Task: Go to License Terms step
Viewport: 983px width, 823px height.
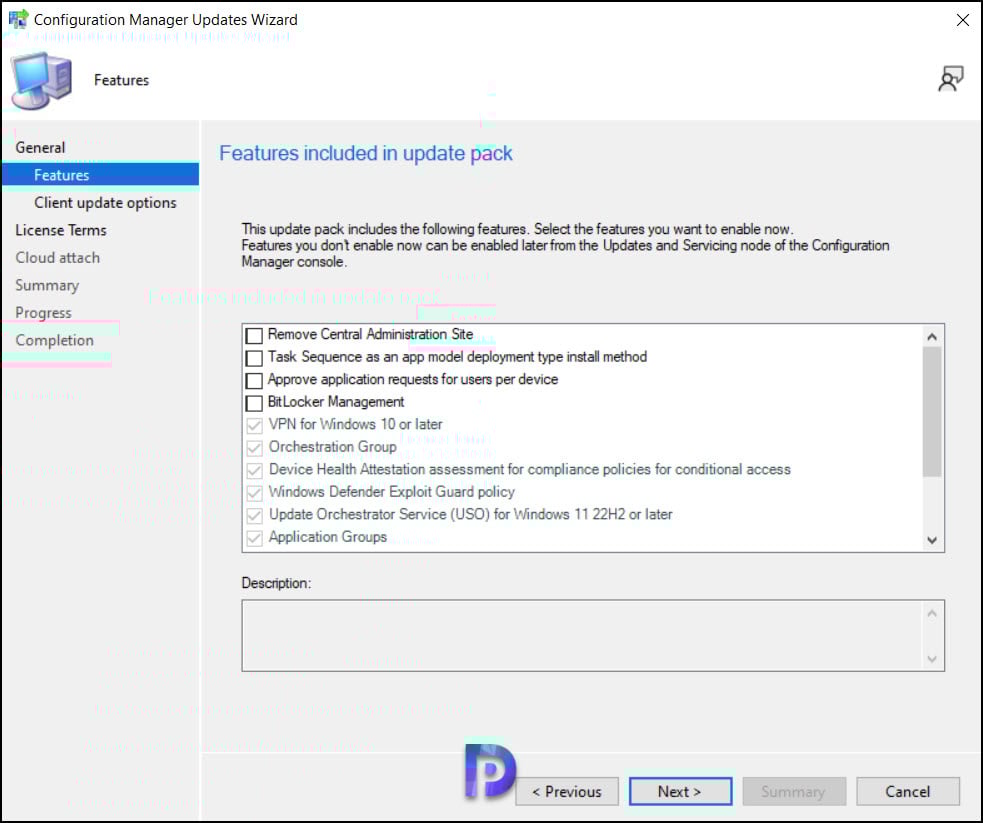Action: 61,230
